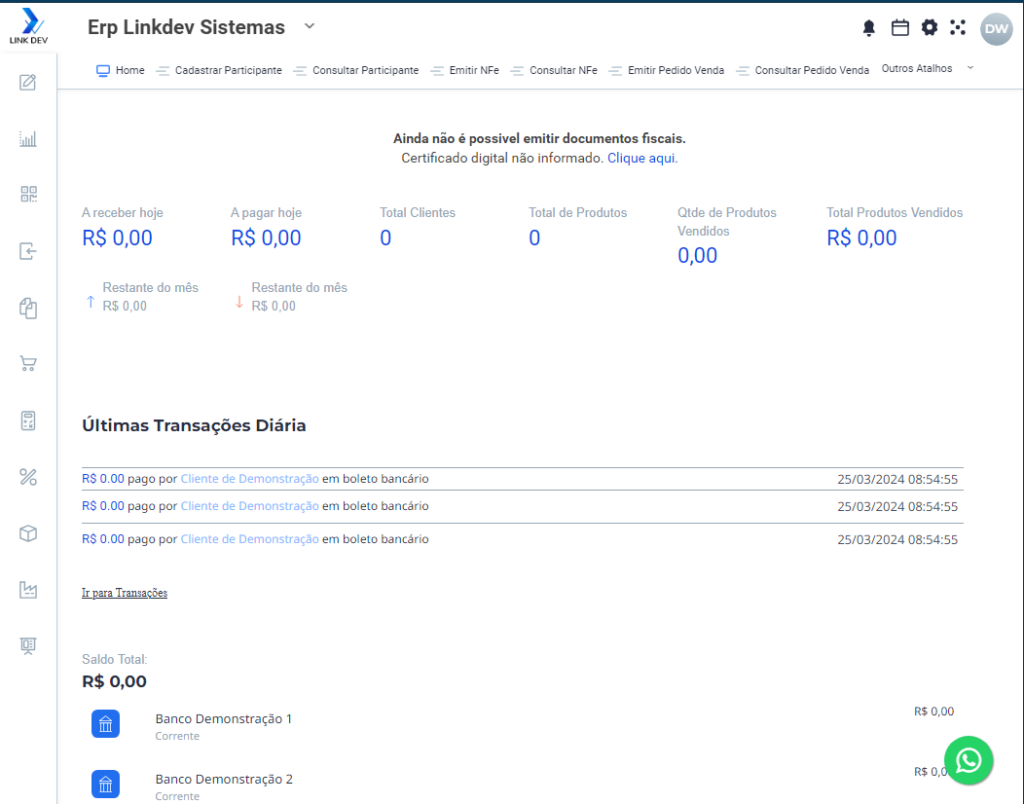Image resolution: width=1024 pixels, height=804 pixels.
Task: Click the WhatsApp floating button
Action: pyautogui.click(x=968, y=761)
